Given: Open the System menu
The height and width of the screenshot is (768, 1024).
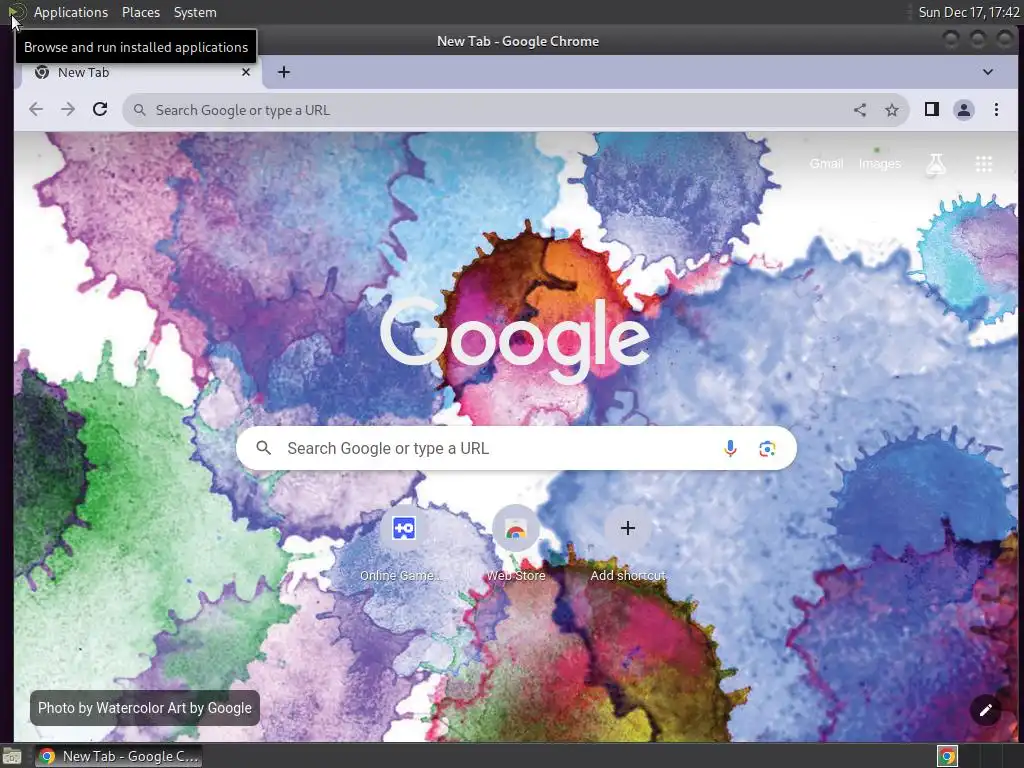Looking at the screenshot, I should [195, 12].
